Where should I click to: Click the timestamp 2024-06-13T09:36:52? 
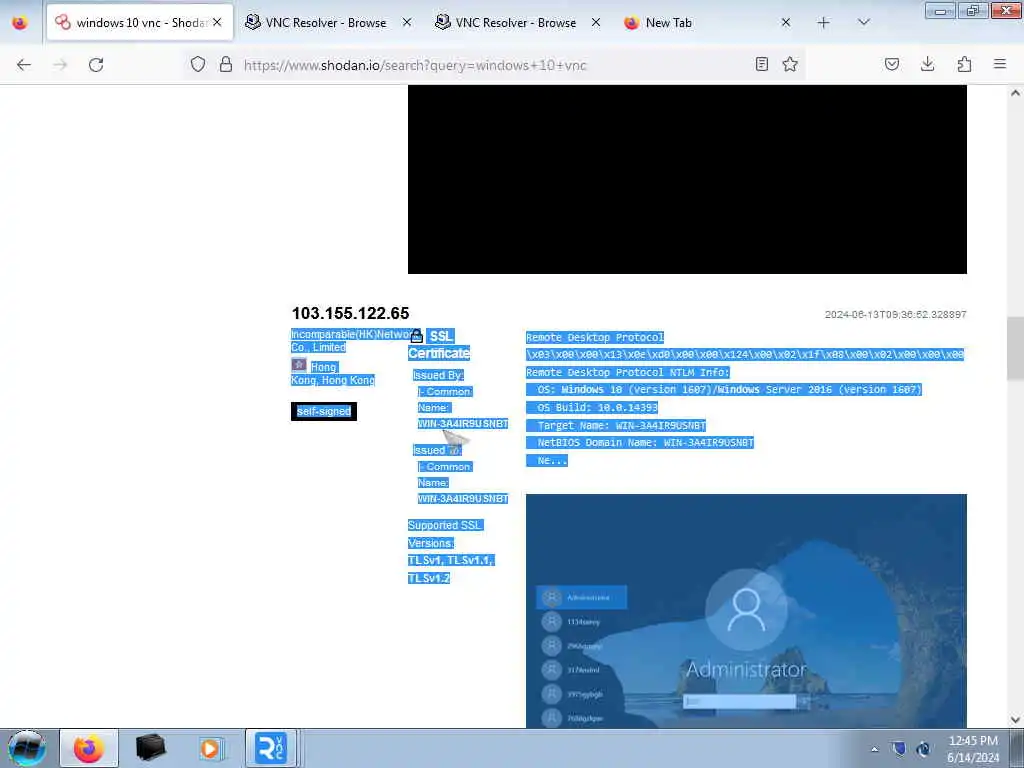click(895, 314)
